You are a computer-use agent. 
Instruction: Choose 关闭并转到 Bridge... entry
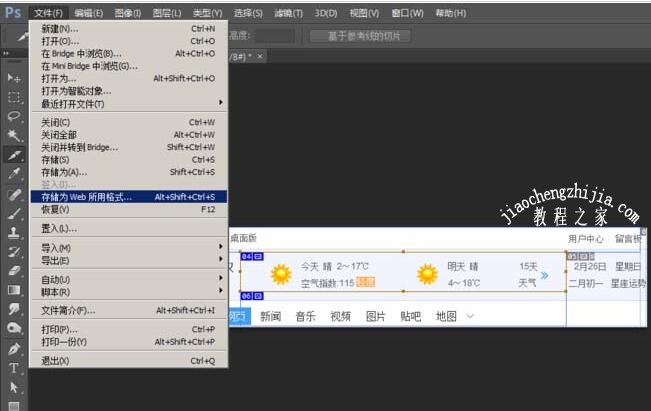(129, 147)
